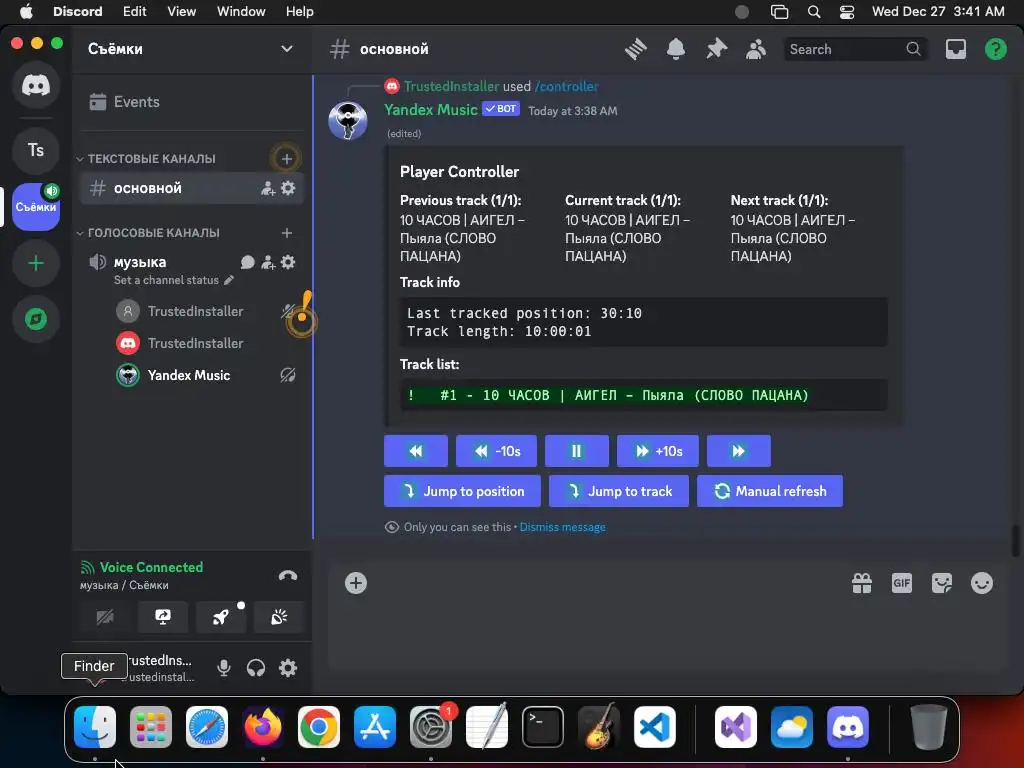Select the Ts server icon
1024x768 pixels.
36,150
